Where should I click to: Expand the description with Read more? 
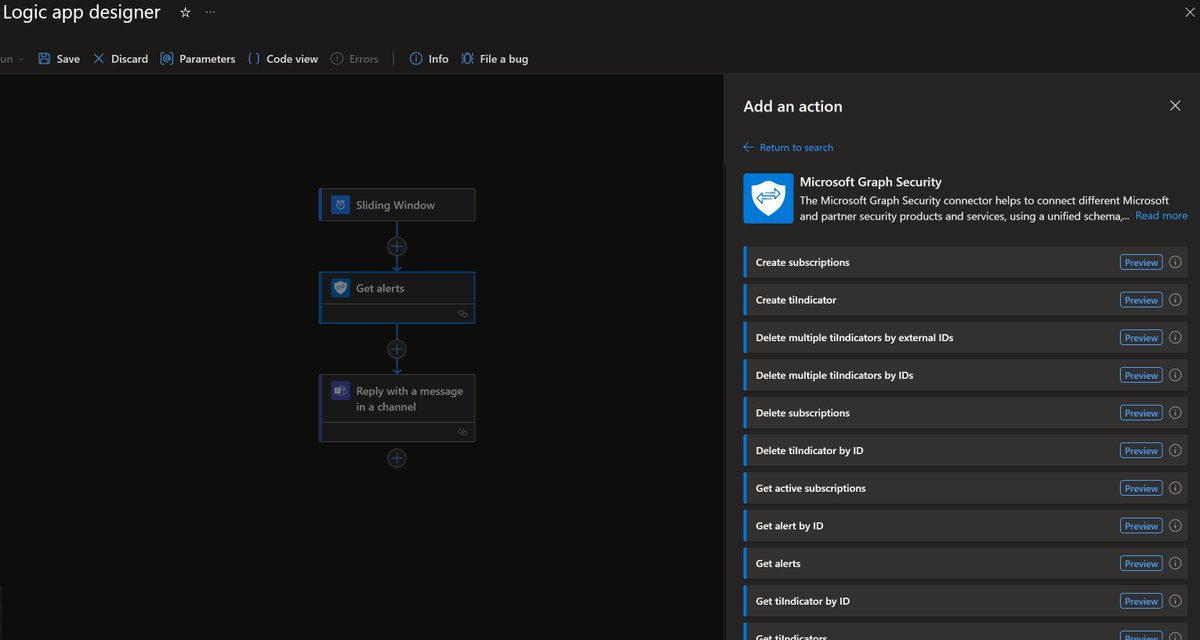coord(1161,215)
